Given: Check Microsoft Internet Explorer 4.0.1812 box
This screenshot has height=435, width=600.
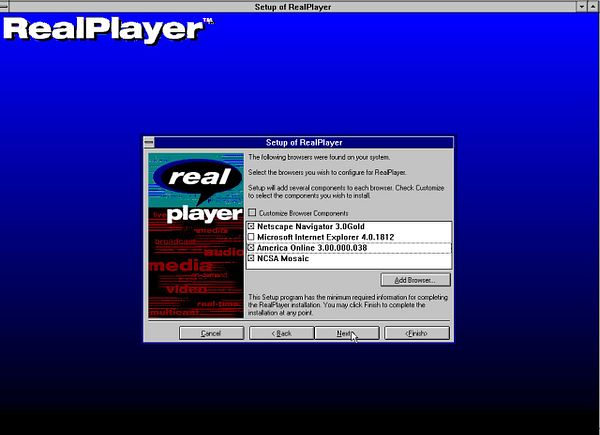Looking at the screenshot, I should coord(251,237).
